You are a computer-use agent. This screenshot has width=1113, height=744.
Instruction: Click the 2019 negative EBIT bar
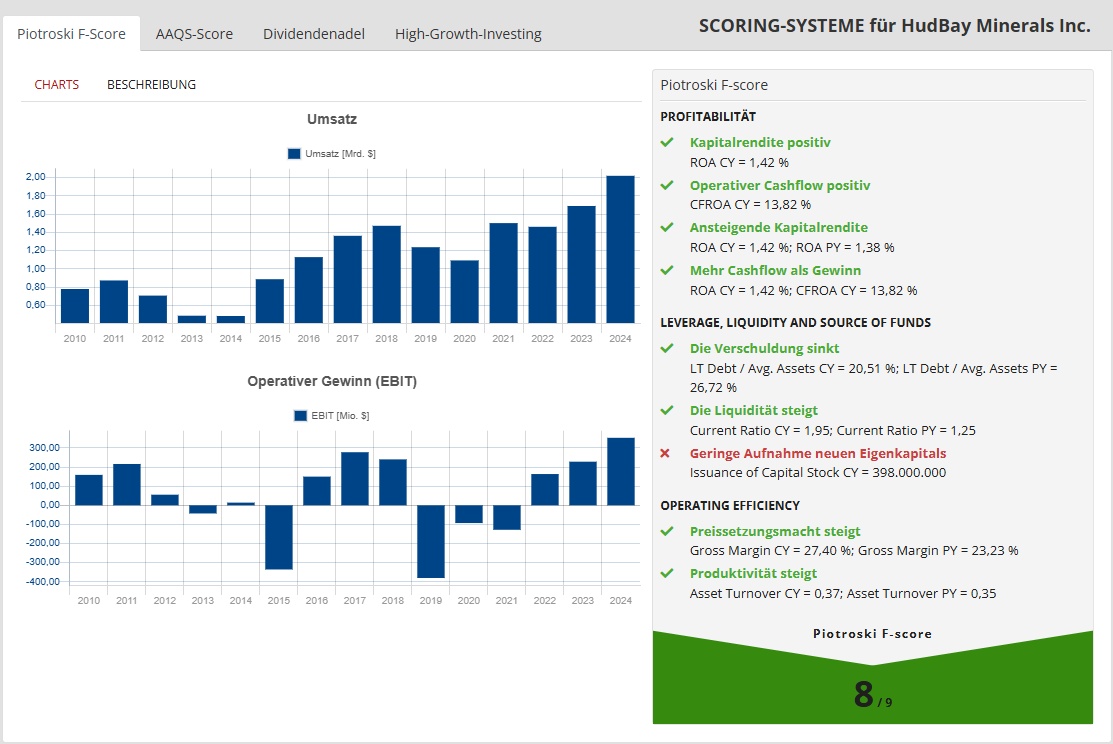coord(430,541)
